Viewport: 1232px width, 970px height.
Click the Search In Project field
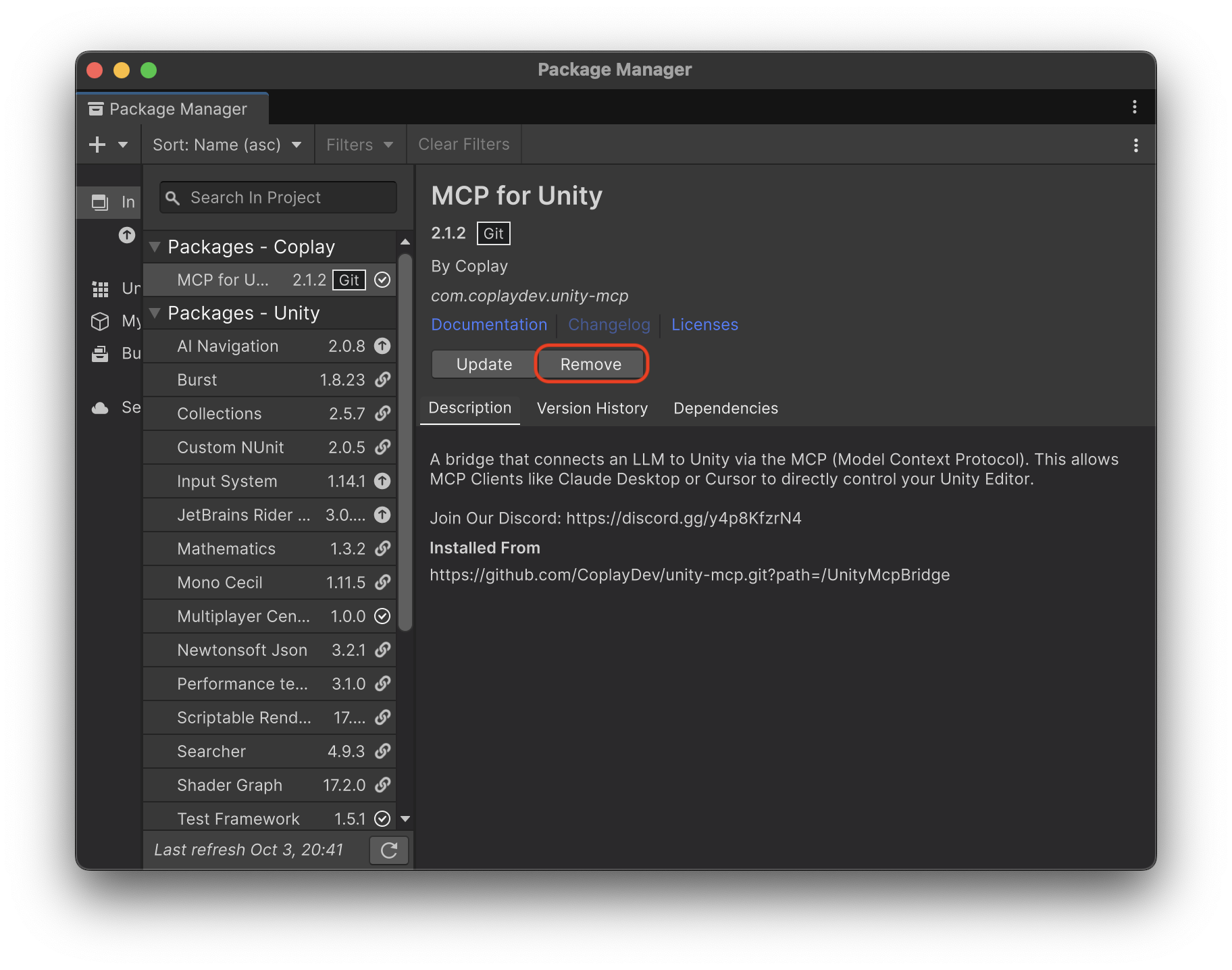pos(278,198)
